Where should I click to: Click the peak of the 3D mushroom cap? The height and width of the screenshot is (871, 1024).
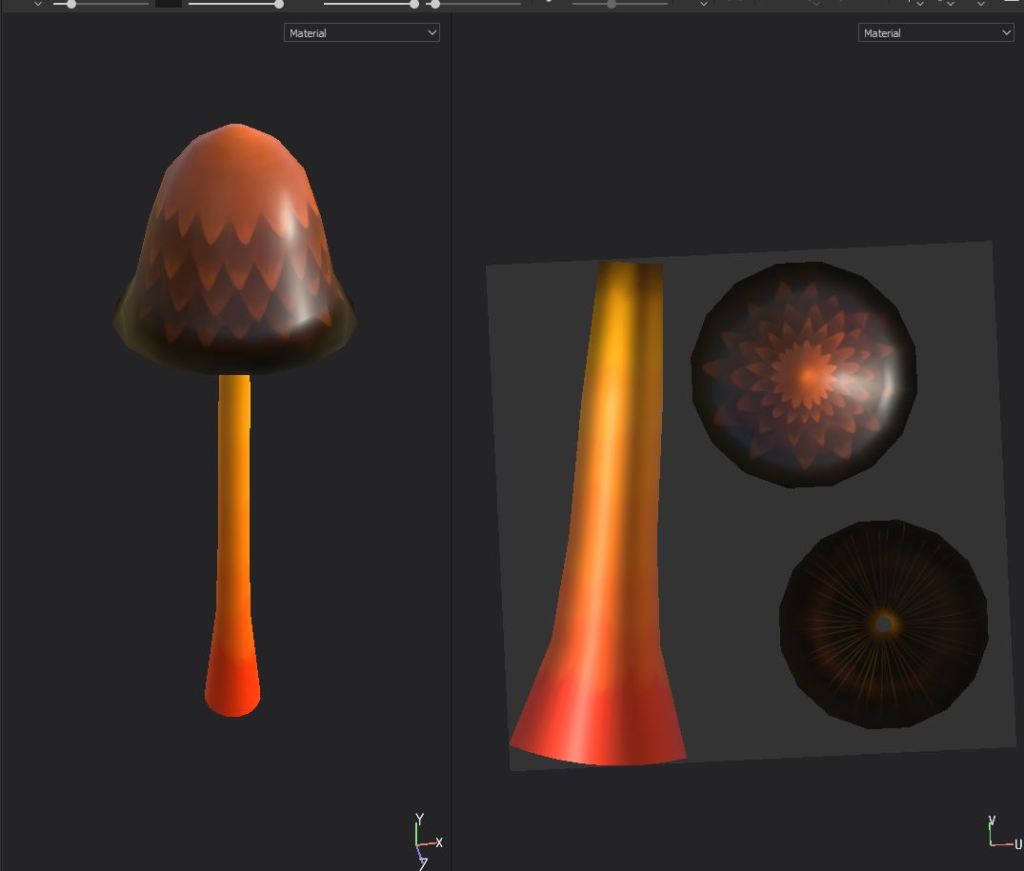pyautogui.click(x=235, y=130)
